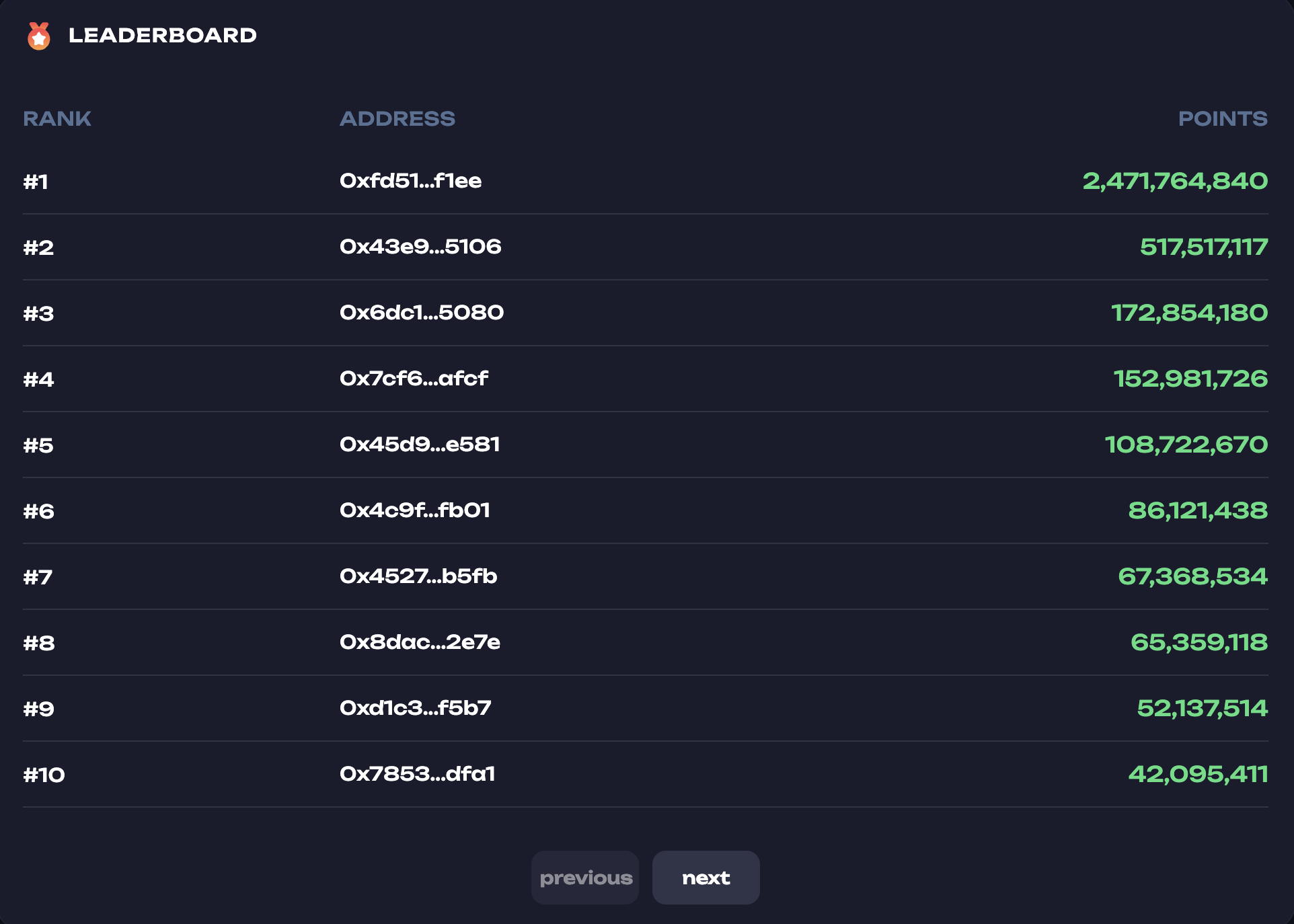The width and height of the screenshot is (1294, 924).
Task: Click address 0x7853...dfa1
Action: (417, 774)
